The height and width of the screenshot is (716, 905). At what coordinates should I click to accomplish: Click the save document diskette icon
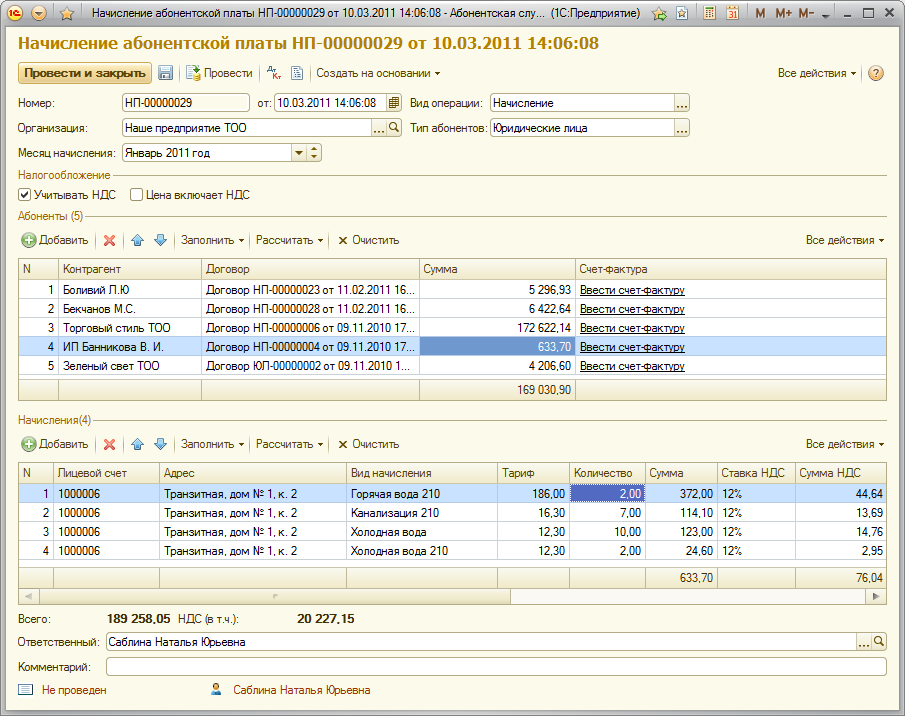166,73
